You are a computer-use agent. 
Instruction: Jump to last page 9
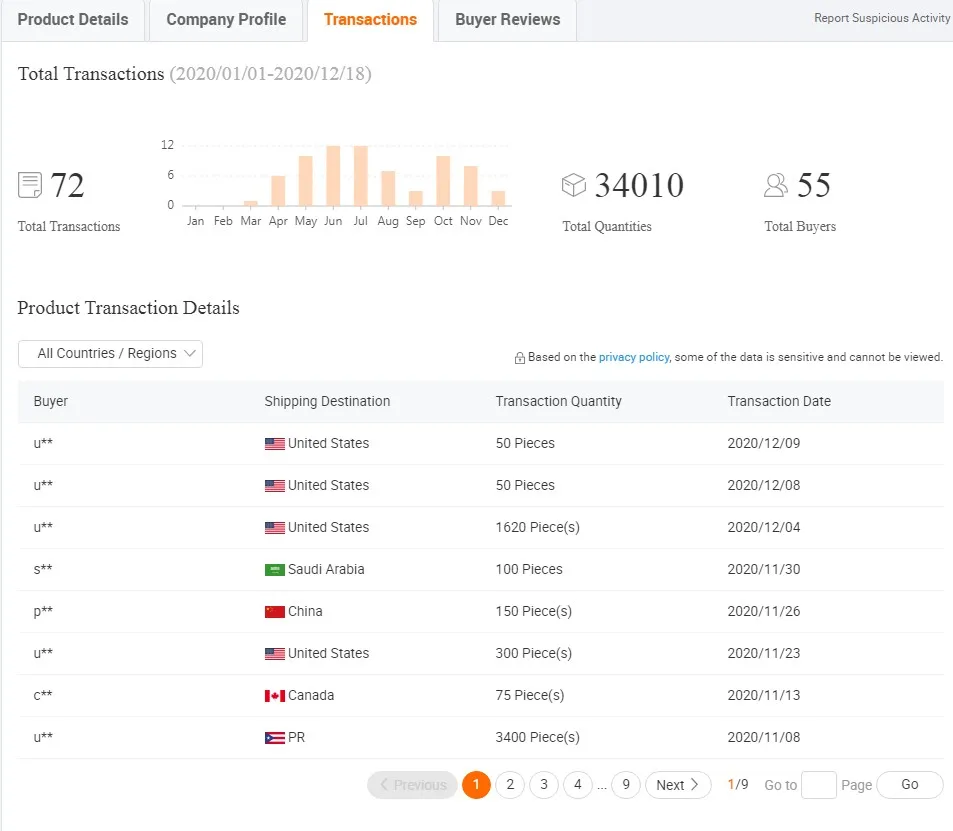[625, 785]
